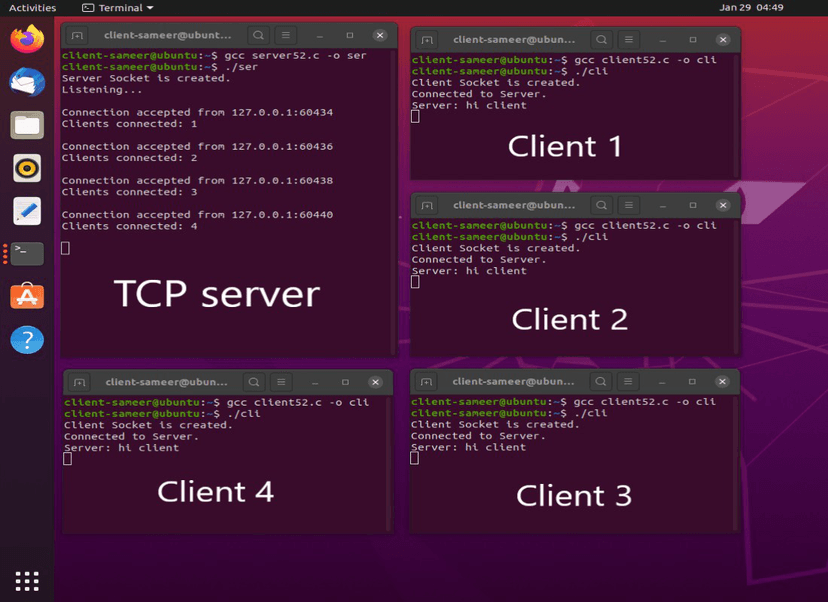Open a Terminal from the dock
828x602 pixels.
coord(25,254)
